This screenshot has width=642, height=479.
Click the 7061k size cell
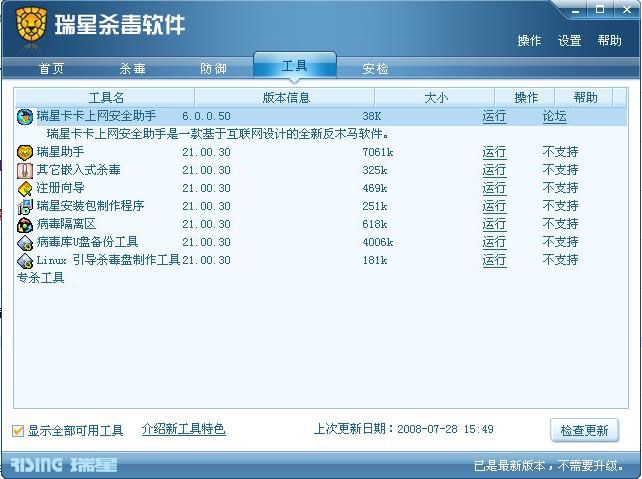click(x=378, y=153)
